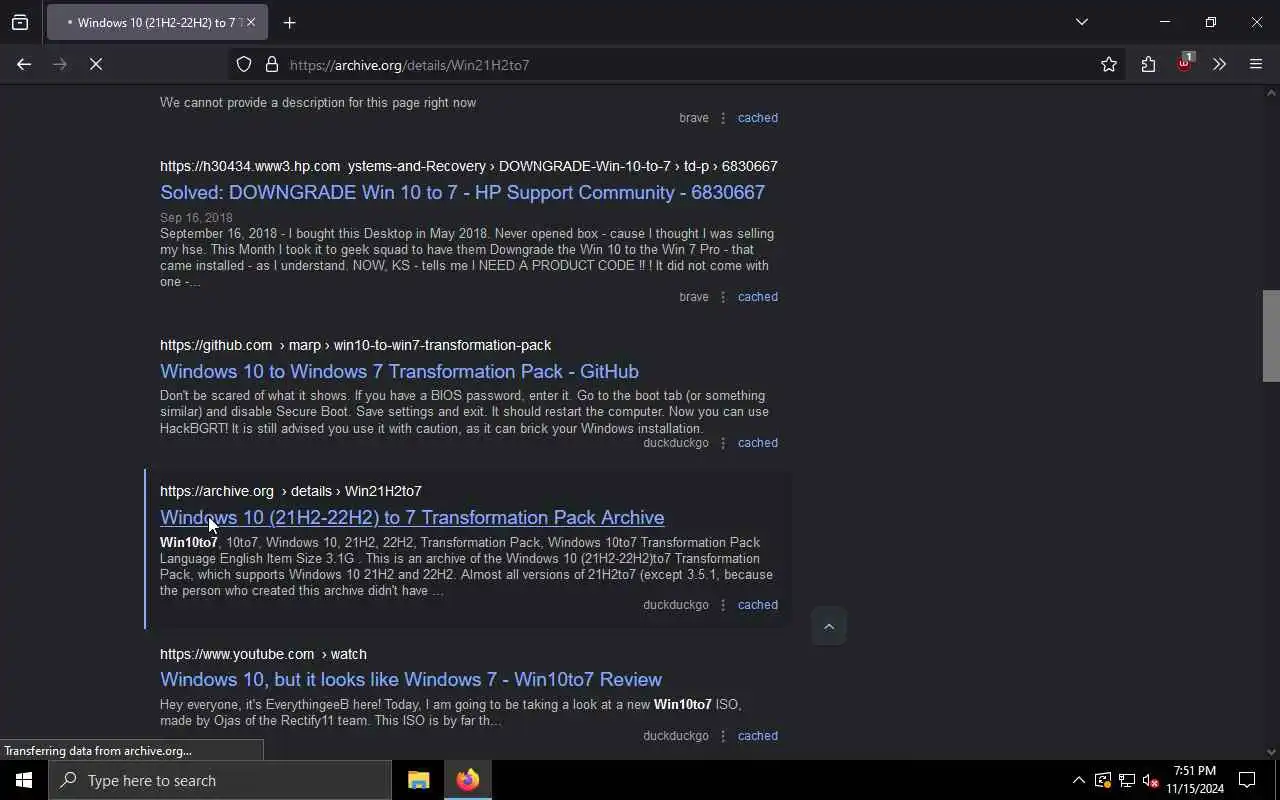Click scrollbar down arrow

(x=1271, y=752)
